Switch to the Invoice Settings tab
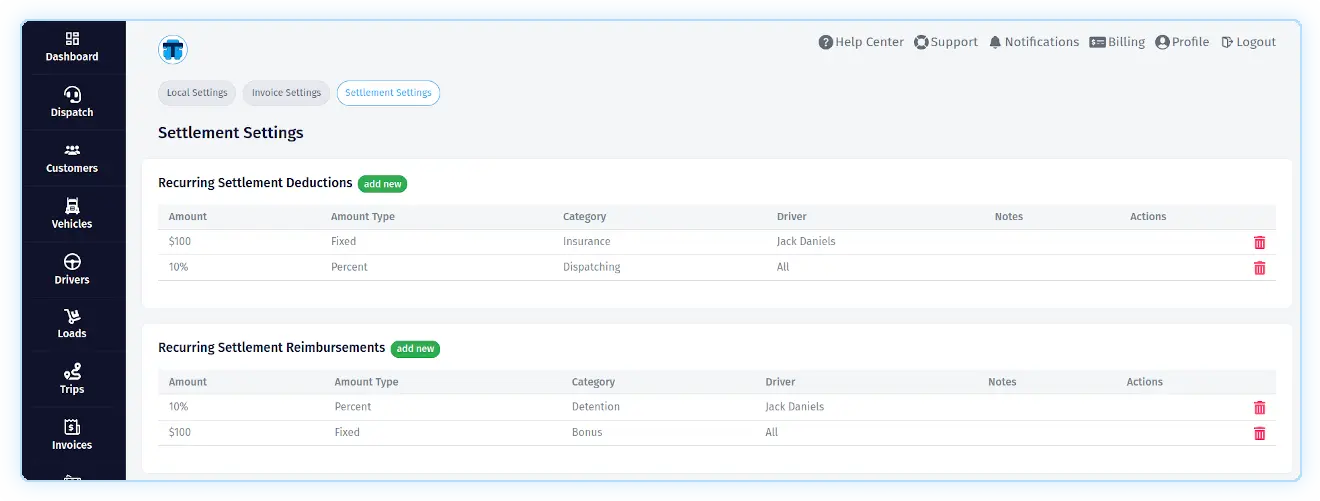Viewport: 1320px width, 501px height. tap(286, 93)
